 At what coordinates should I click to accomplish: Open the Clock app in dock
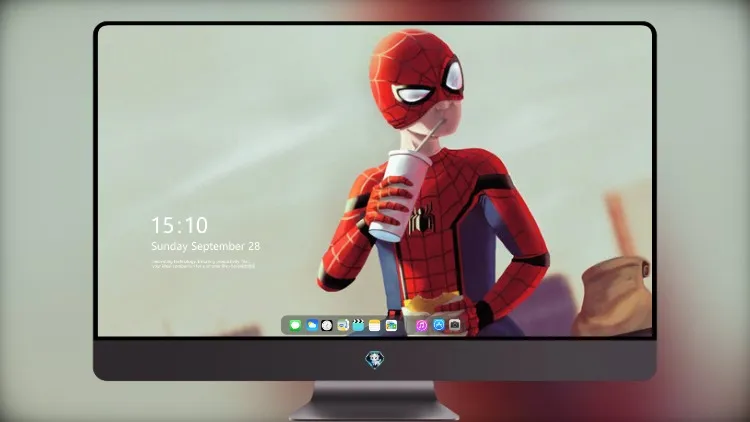327,325
